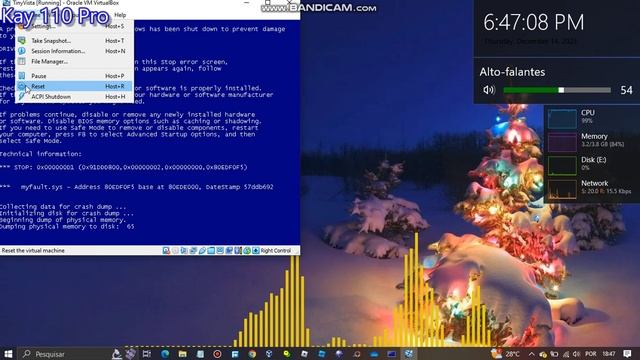Show hidden system tray icons

tap(531, 354)
